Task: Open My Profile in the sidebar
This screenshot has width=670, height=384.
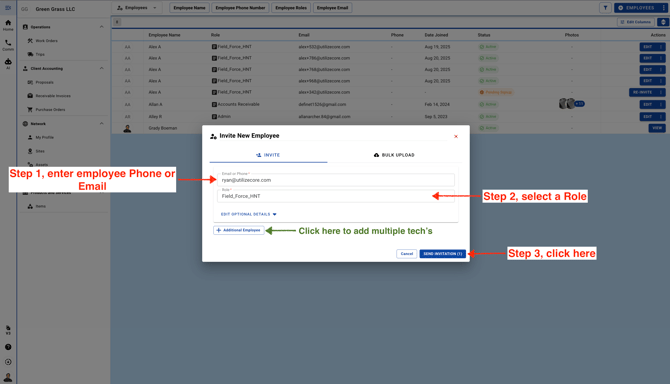Action: point(44,137)
